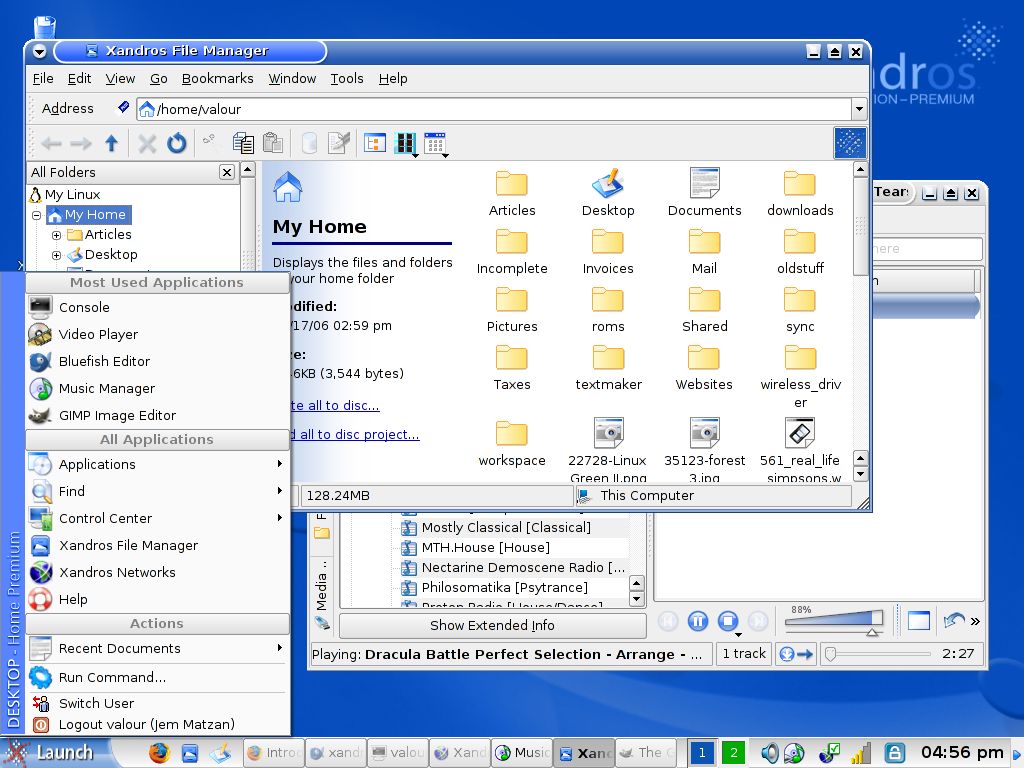The height and width of the screenshot is (768, 1024).
Task: Collapse the My Home tree node
Action: tap(37, 215)
